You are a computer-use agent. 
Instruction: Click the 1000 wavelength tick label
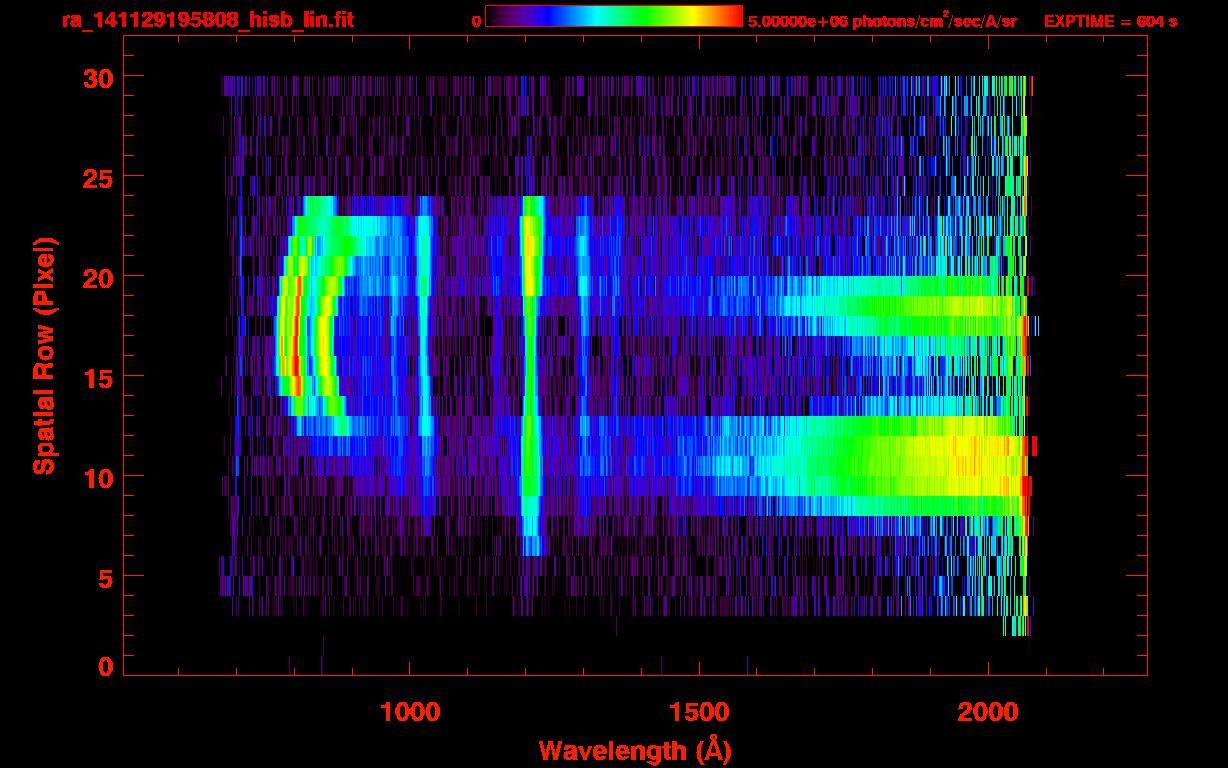410,711
